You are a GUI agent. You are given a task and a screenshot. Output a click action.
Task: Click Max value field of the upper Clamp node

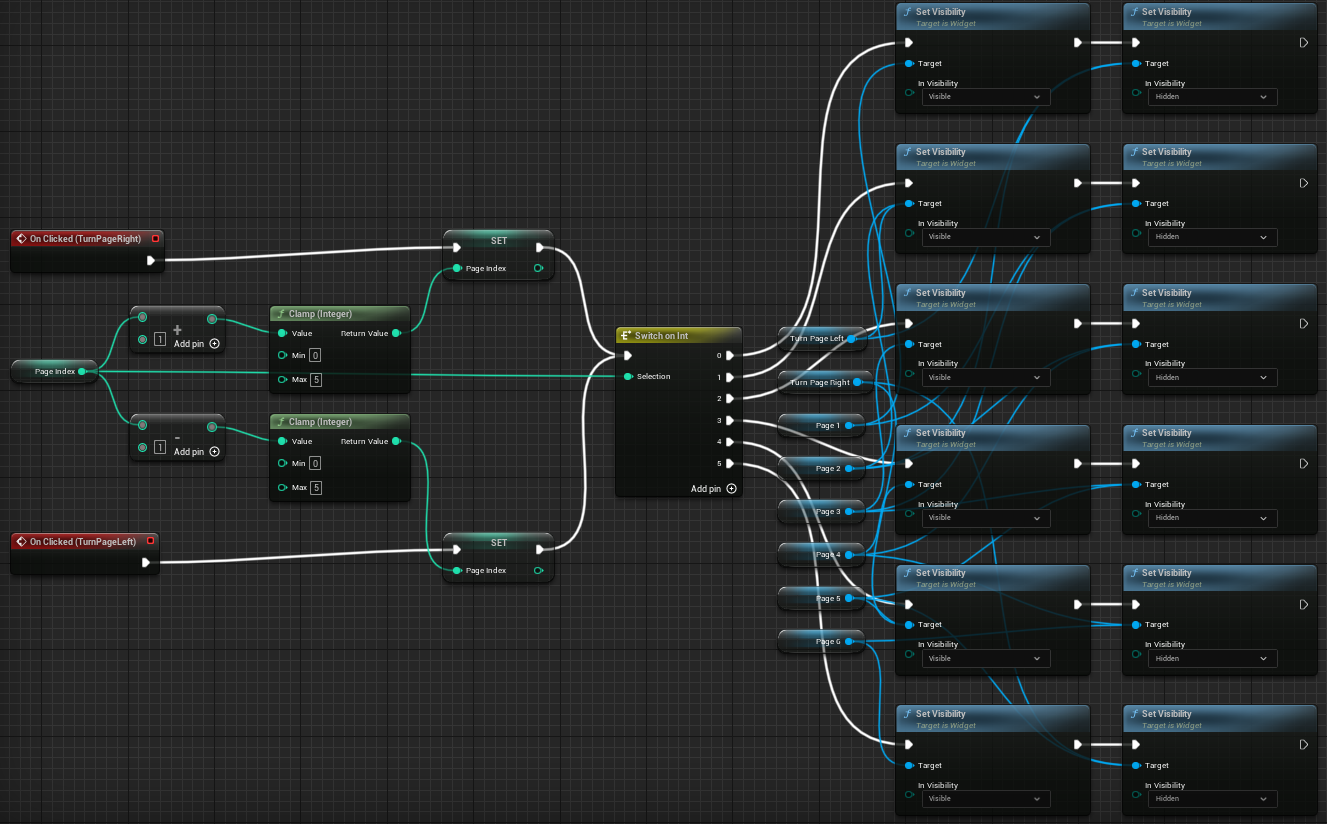[315, 380]
